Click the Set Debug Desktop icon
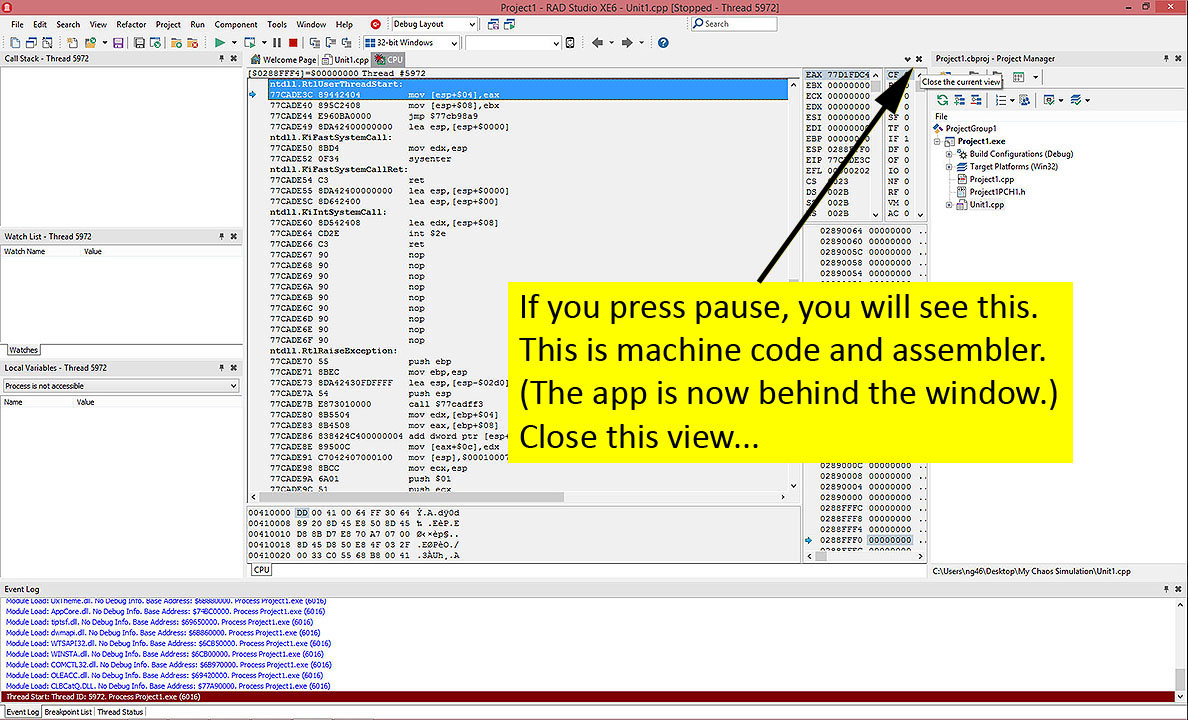This screenshot has width=1188, height=720. pos(509,24)
